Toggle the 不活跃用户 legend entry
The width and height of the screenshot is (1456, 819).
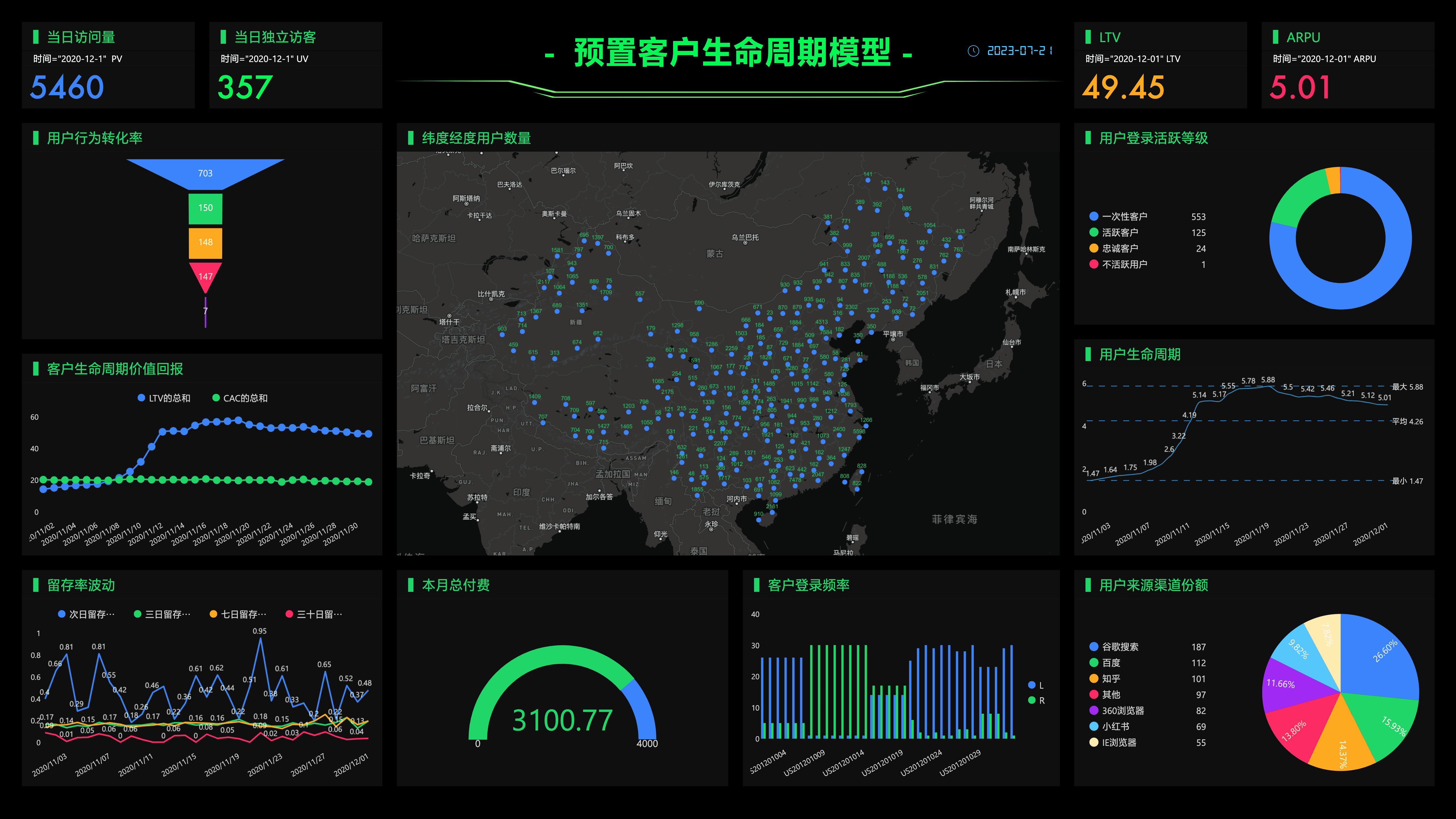click(x=1147, y=264)
